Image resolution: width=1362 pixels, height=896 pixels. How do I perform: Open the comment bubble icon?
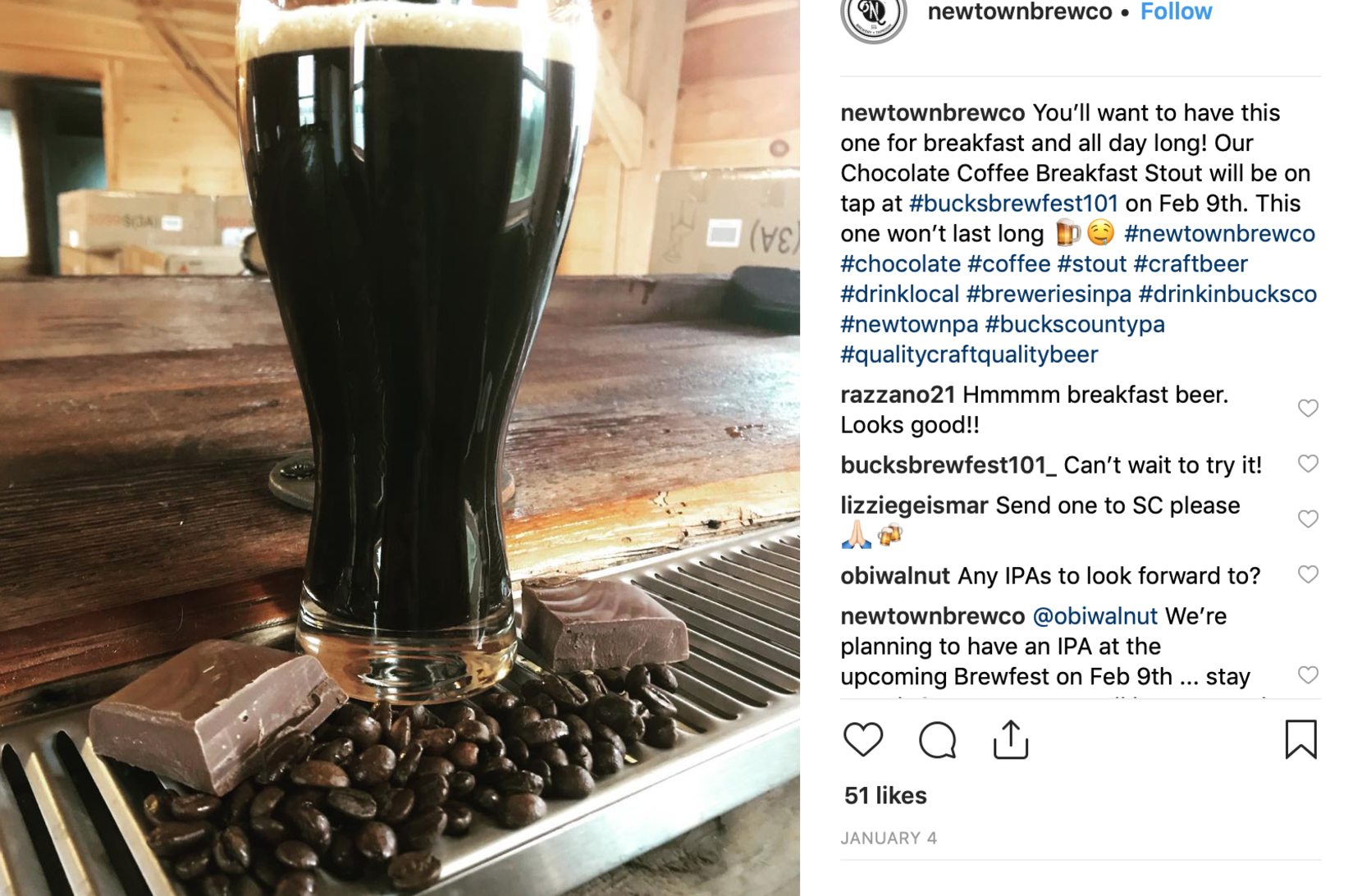point(937,739)
